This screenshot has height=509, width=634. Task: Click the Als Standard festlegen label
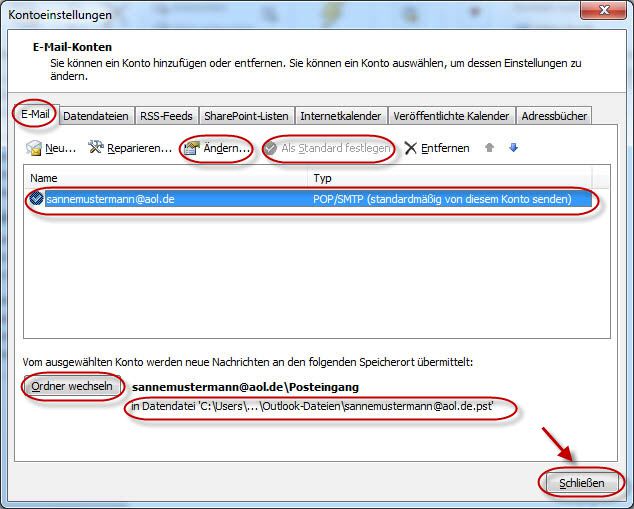tap(336, 148)
